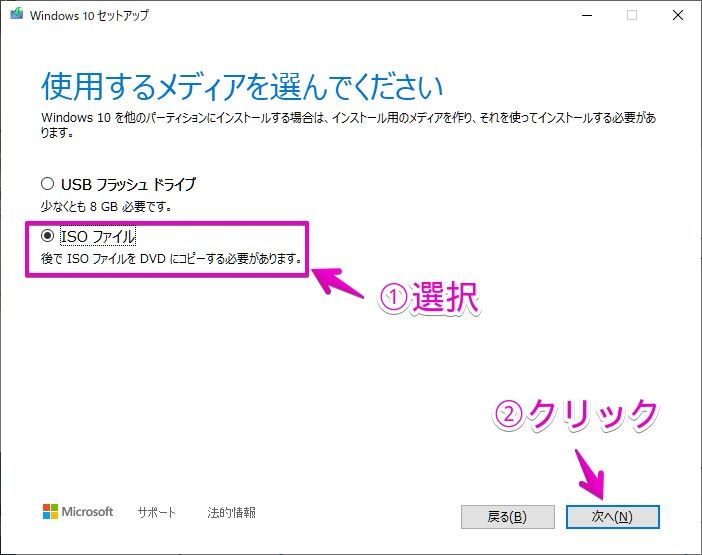This screenshot has height=555, width=702.
Task: Minimize the Windows 10 セットアップ window
Action: click(x=587, y=15)
